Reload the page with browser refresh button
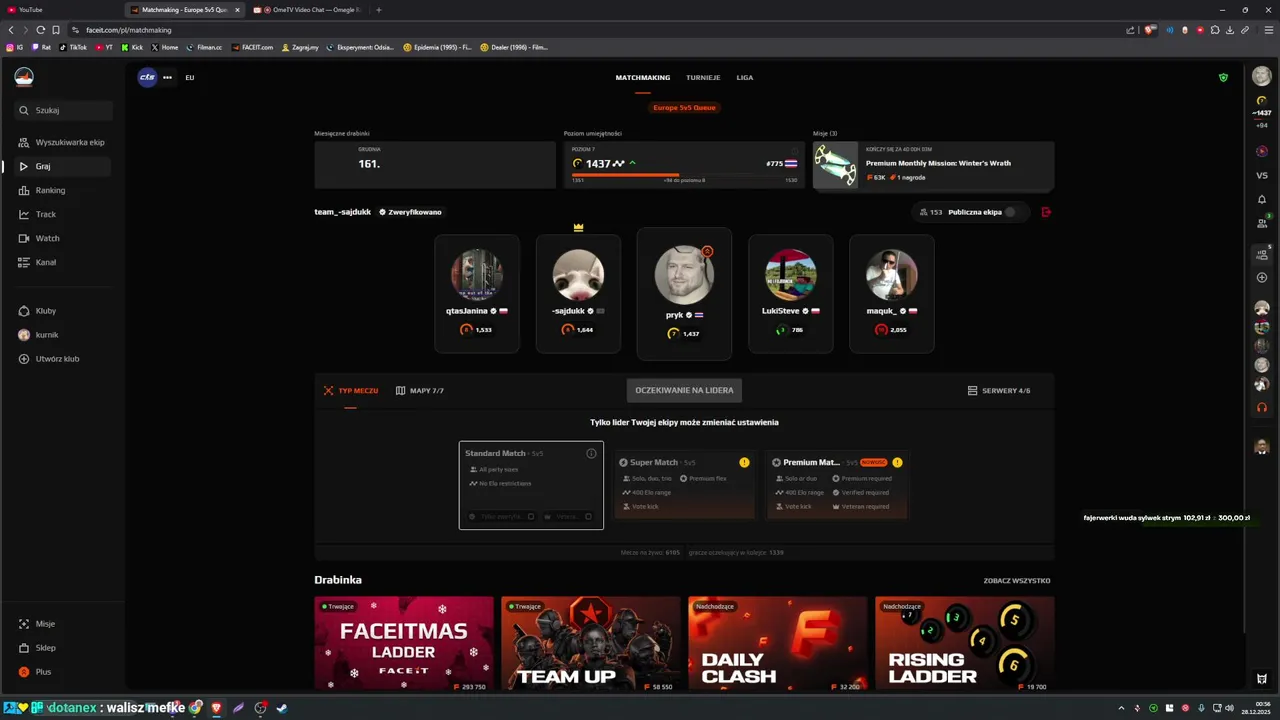Screen dimensions: 1280x720 click(x=39, y=30)
